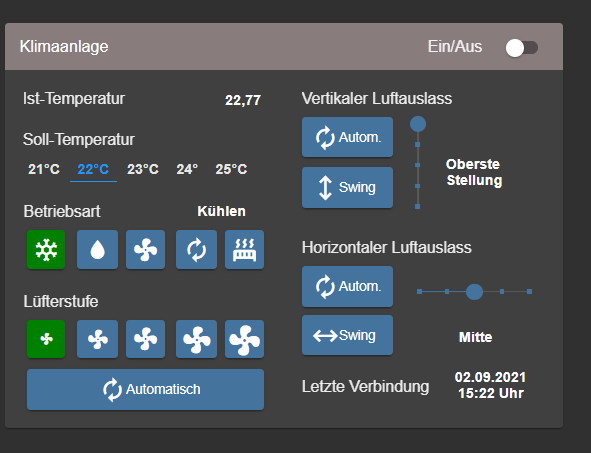Select the second fan speed level
This screenshot has height=453, width=591.
coord(97,339)
